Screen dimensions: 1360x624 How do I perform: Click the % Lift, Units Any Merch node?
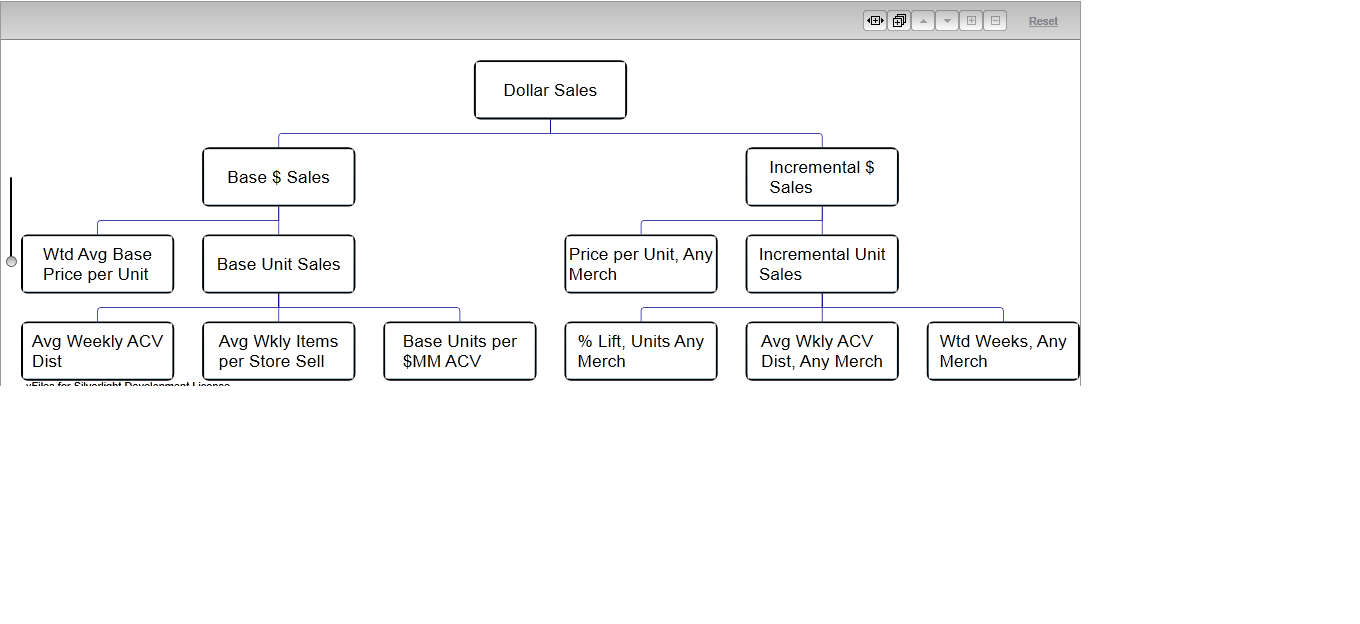tap(641, 351)
